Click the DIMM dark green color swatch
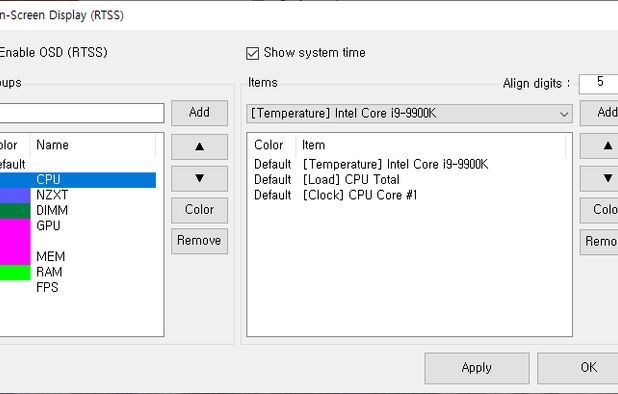 pyautogui.click(x=15, y=210)
